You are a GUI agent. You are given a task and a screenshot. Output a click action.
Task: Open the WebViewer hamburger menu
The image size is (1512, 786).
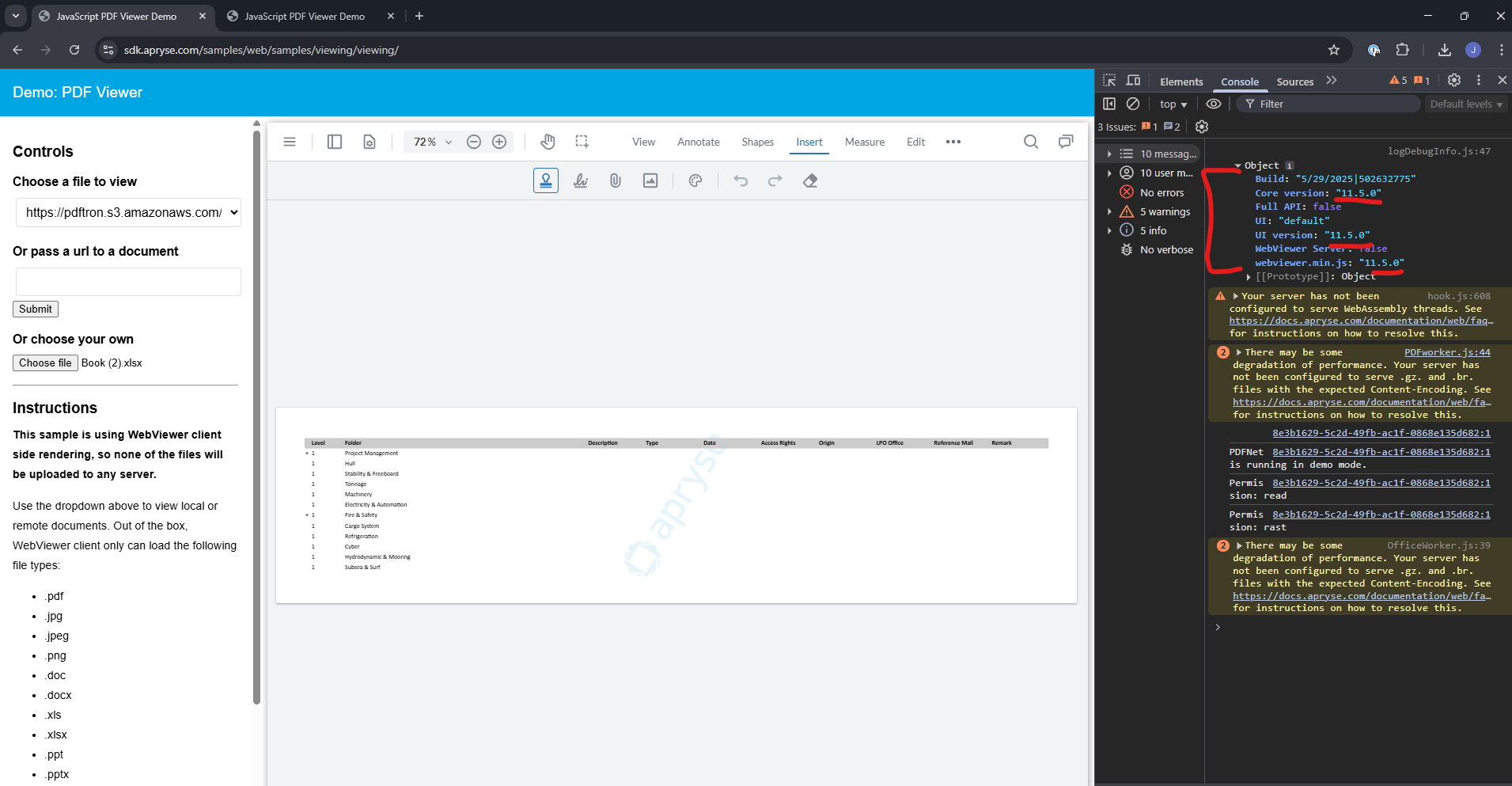(290, 142)
